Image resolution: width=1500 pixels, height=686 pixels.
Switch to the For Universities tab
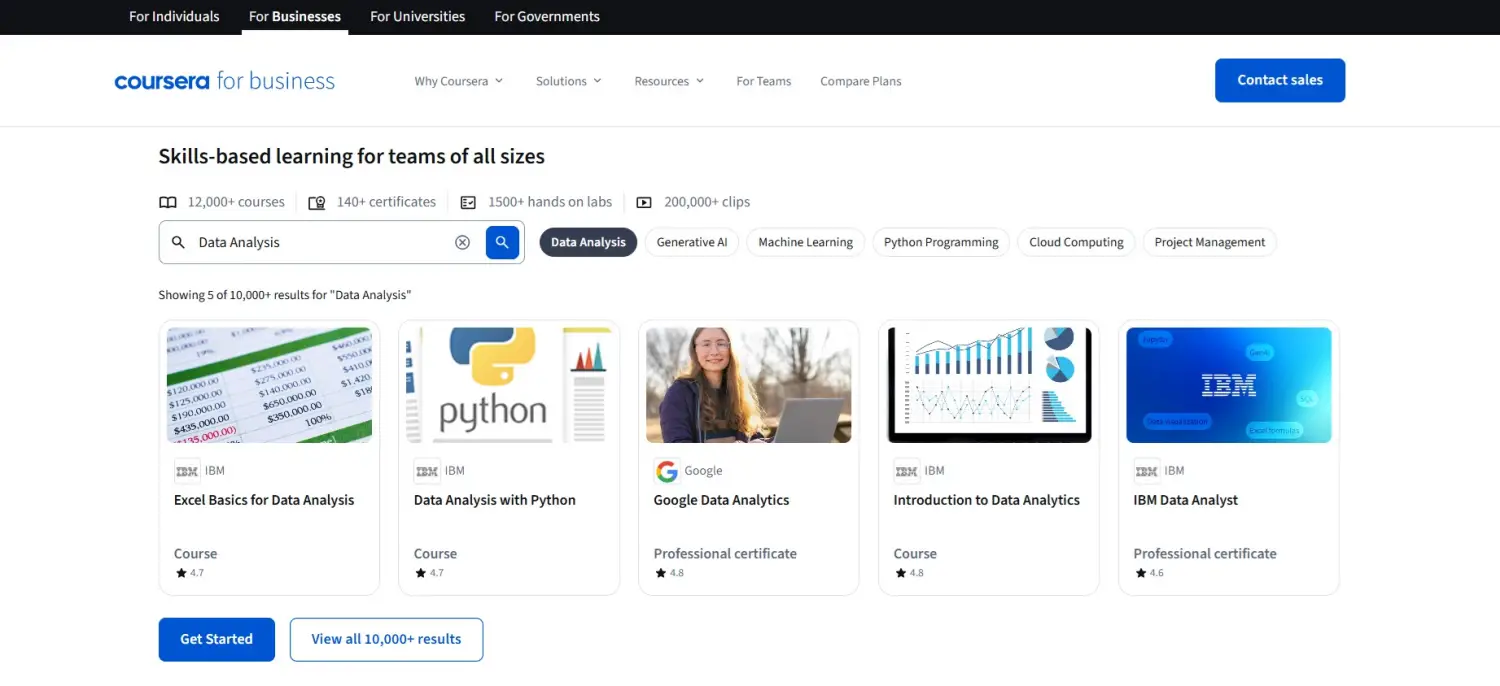click(x=418, y=16)
